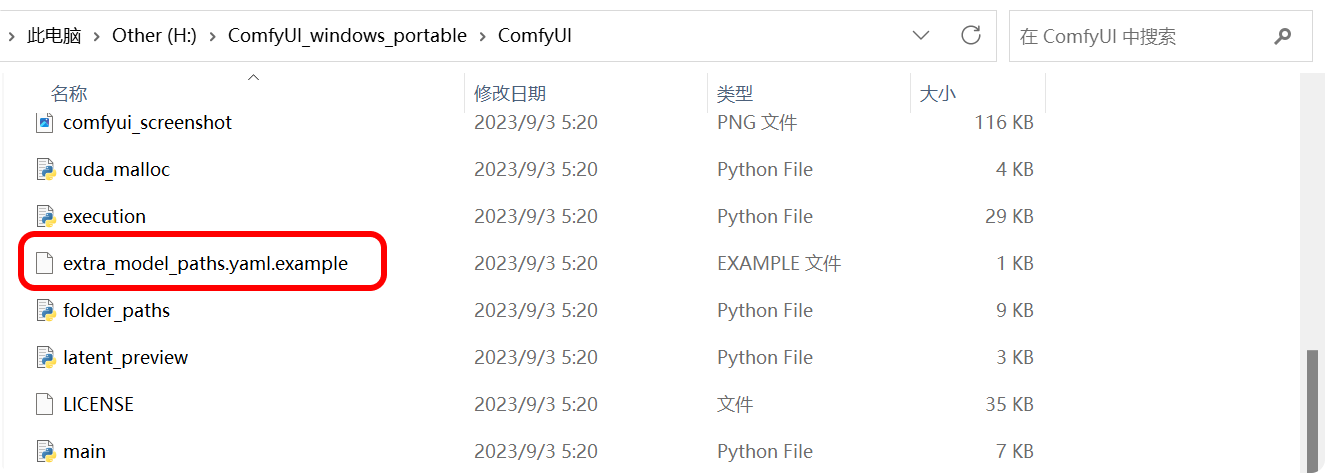Image resolution: width=1325 pixels, height=473 pixels.
Task: Click the 在 ComfyUI 中搜索 search field
Action: (x=1140, y=37)
